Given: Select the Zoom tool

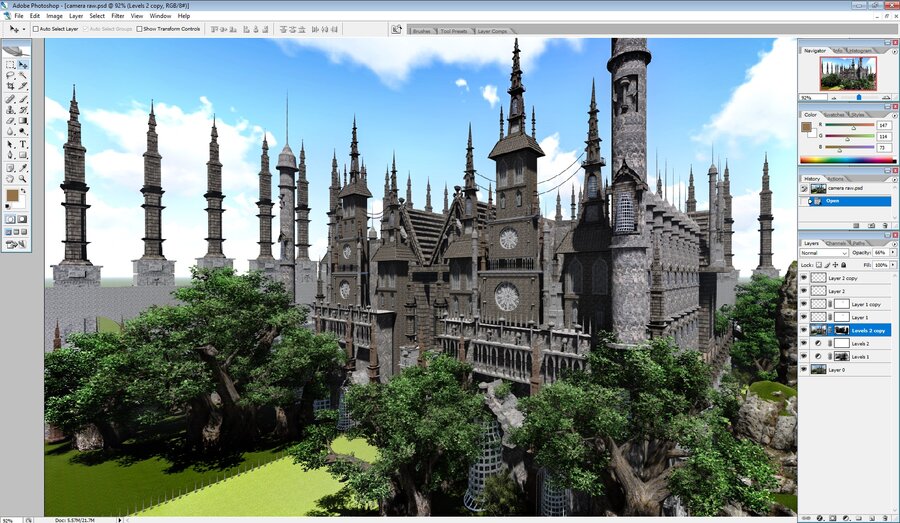Looking at the screenshot, I should (x=23, y=178).
